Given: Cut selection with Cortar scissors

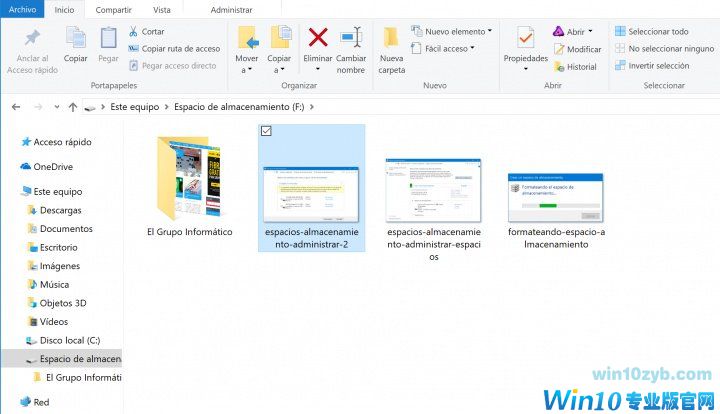Looking at the screenshot, I should tap(146, 32).
